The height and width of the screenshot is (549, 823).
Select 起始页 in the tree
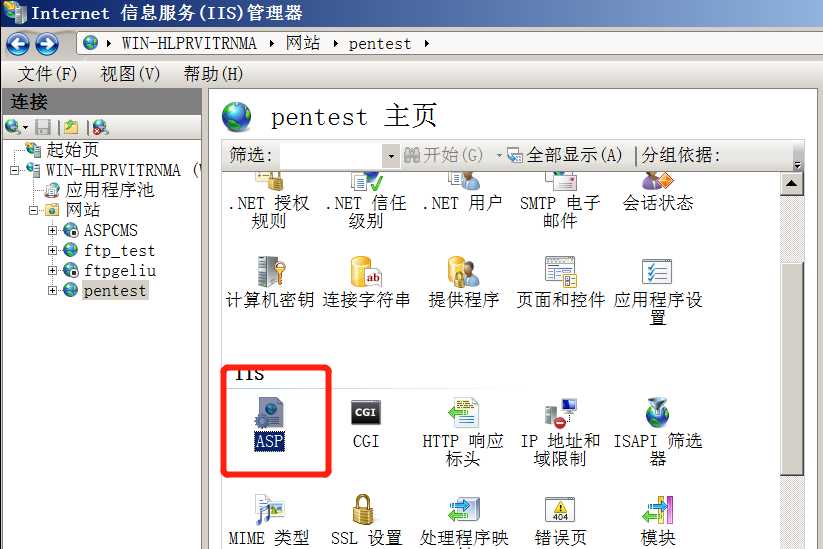coord(72,150)
